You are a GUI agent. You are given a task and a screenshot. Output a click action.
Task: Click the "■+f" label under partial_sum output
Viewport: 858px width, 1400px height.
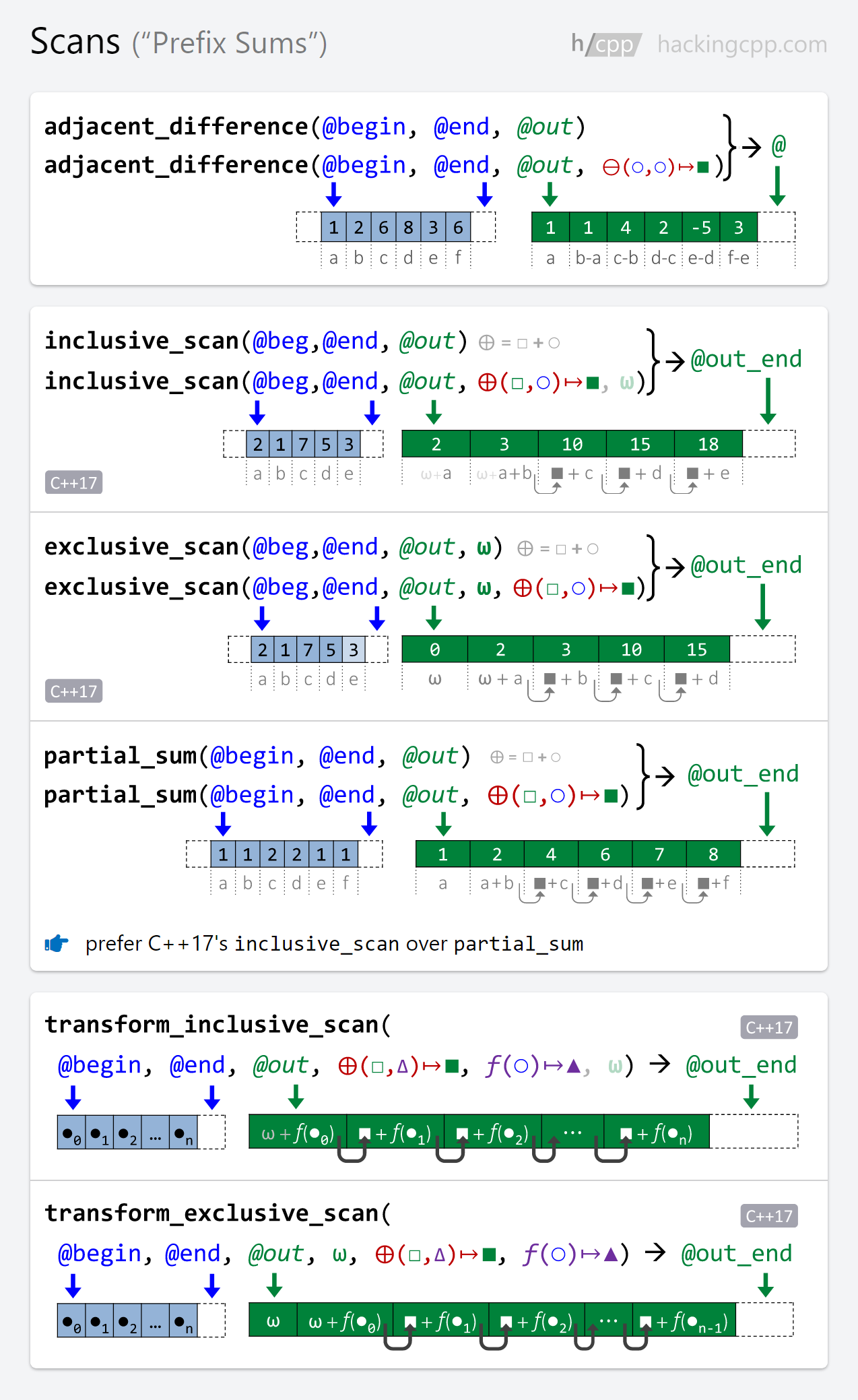[x=713, y=883]
